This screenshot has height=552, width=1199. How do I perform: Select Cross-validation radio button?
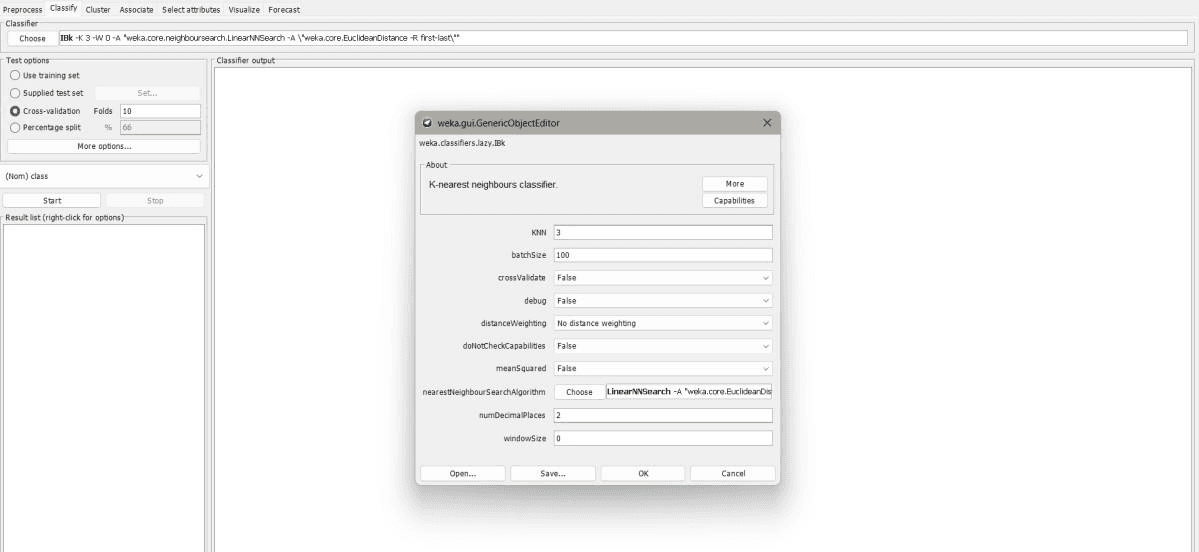pyautogui.click(x=15, y=111)
